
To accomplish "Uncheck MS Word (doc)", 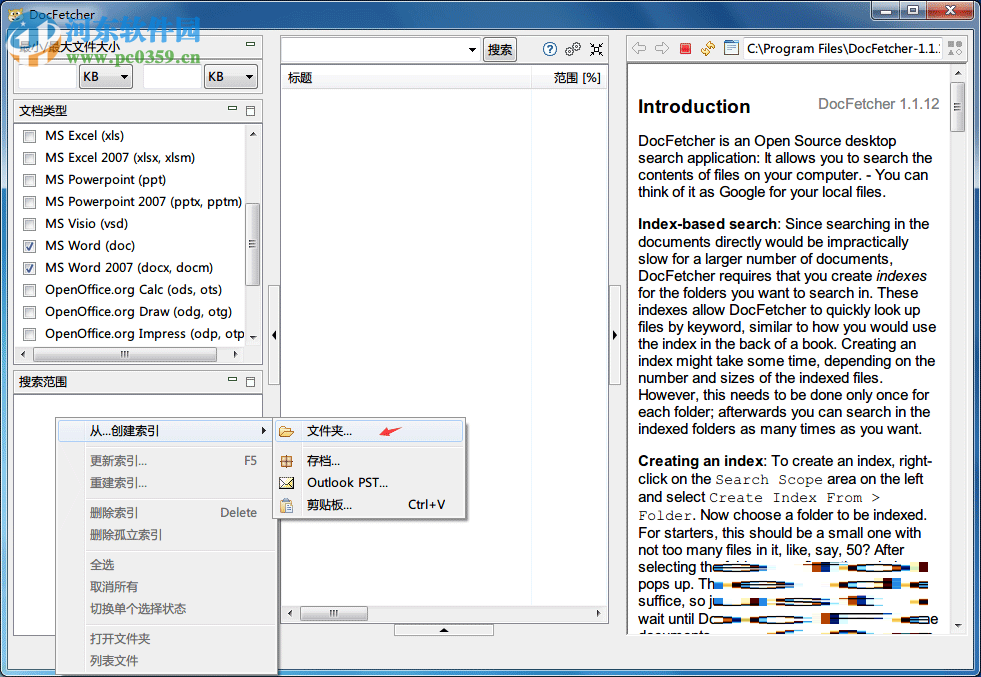I will click(29, 246).
